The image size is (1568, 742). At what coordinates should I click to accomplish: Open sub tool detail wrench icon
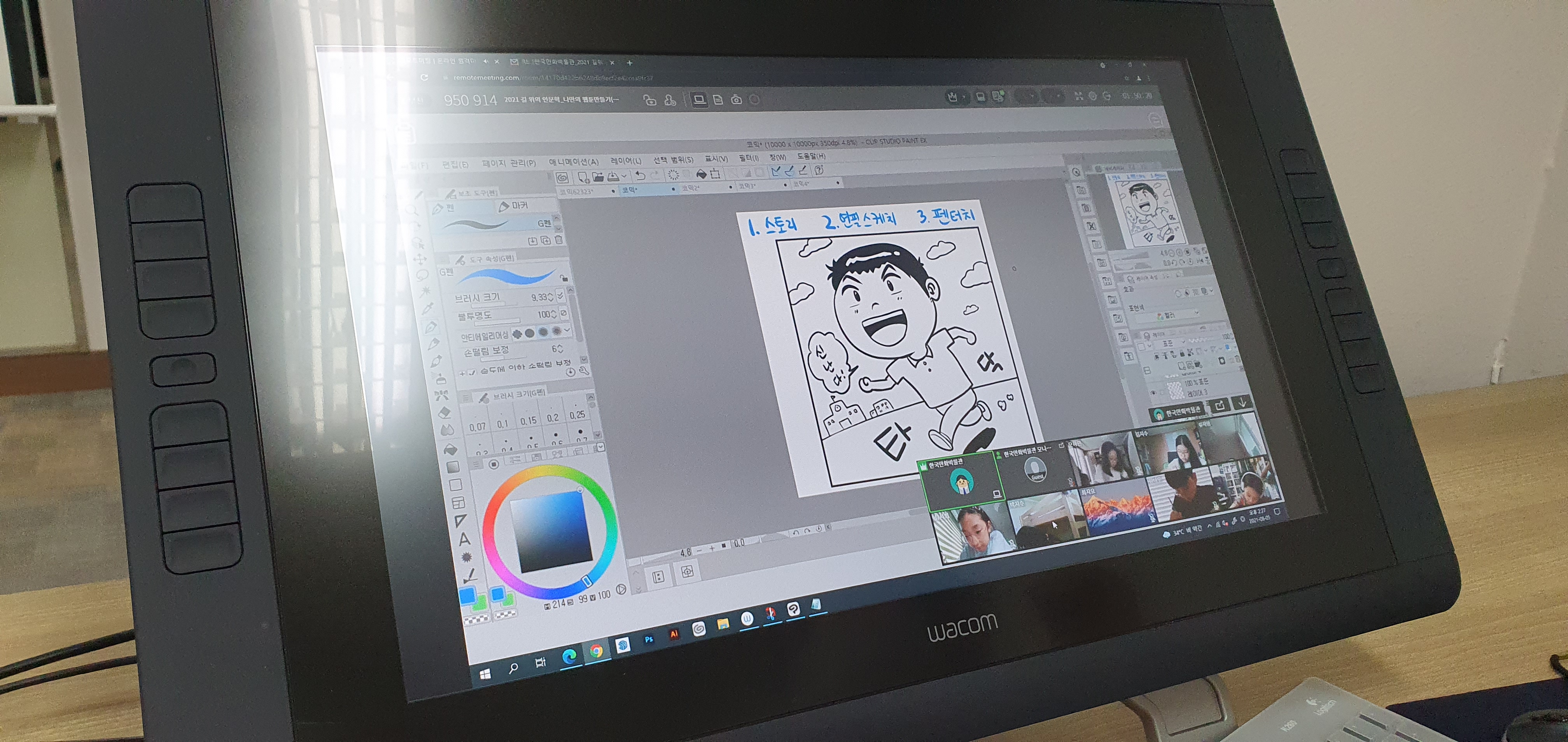coord(584,371)
